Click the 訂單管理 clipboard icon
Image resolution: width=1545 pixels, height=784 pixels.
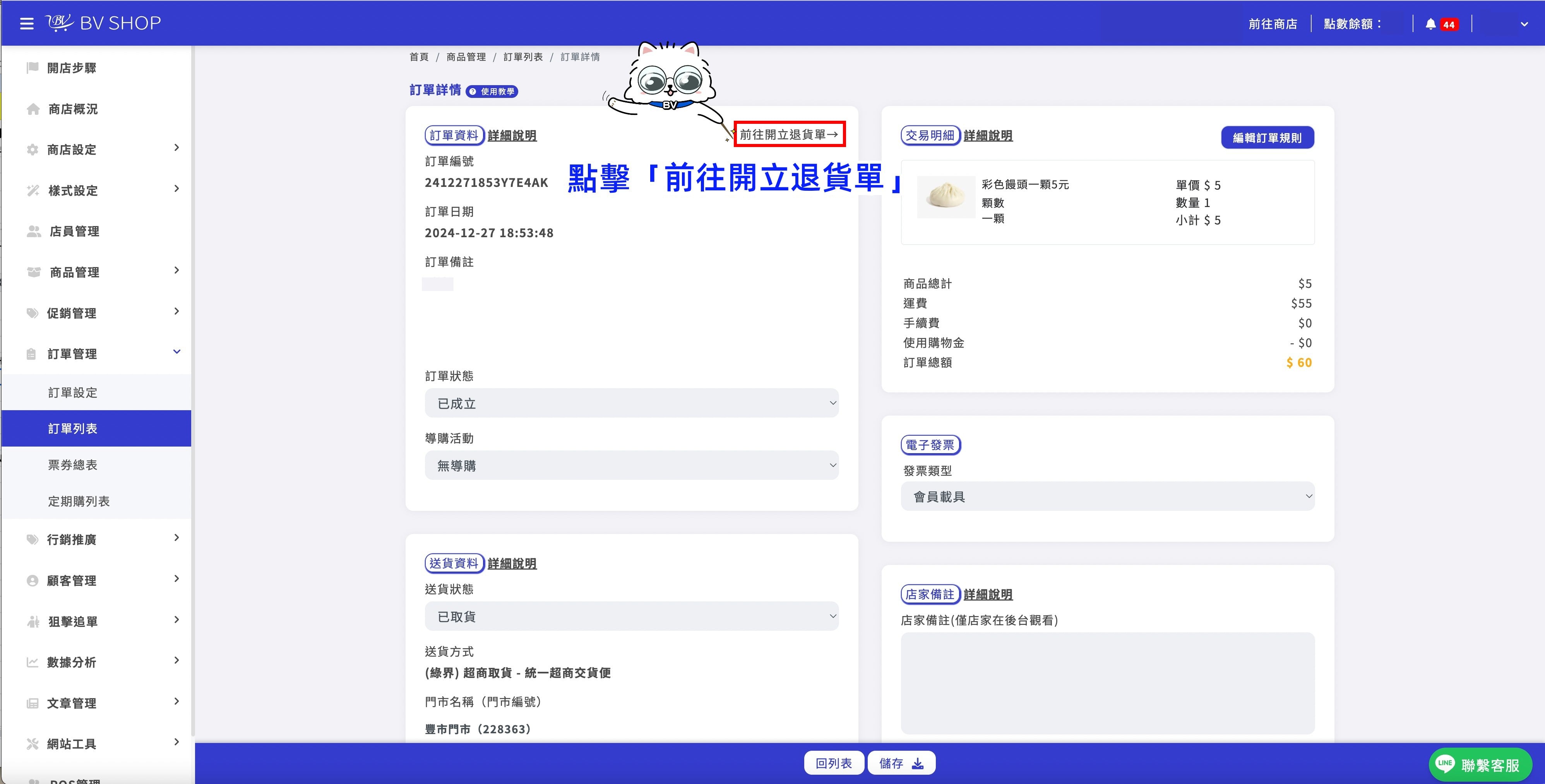pyautogui.click(x=32, y=354)
